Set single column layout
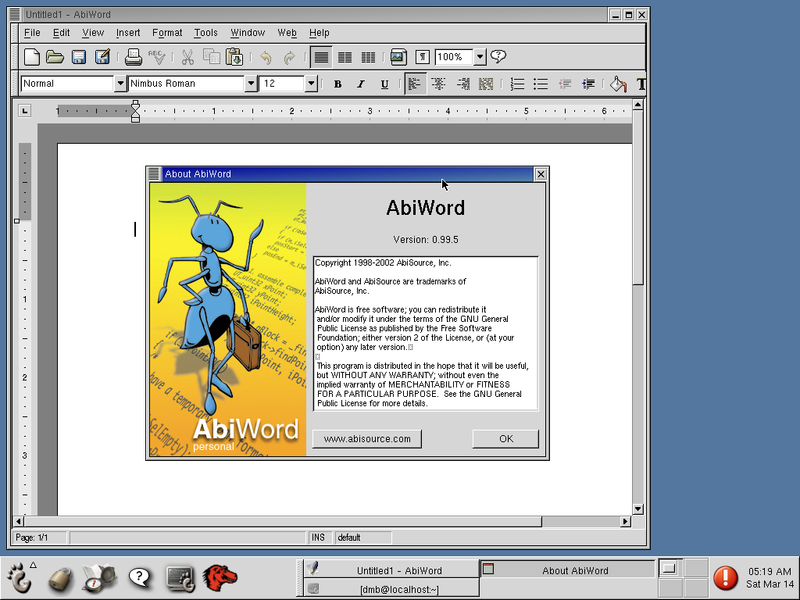The width and height of the screenshot is (800, 600). (321, 57)
